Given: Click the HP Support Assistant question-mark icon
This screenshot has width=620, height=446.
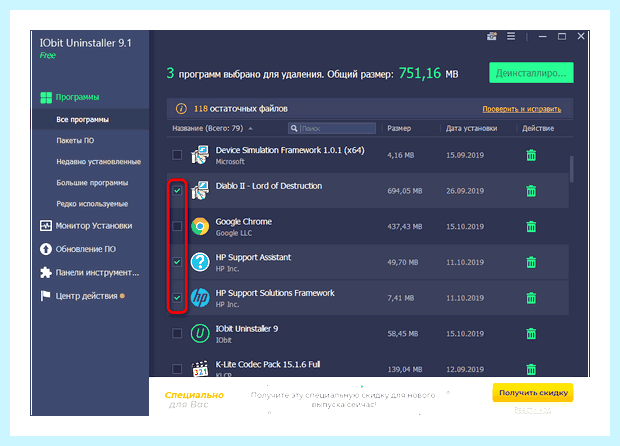Looking at the screenshot, I should [200, 262].
